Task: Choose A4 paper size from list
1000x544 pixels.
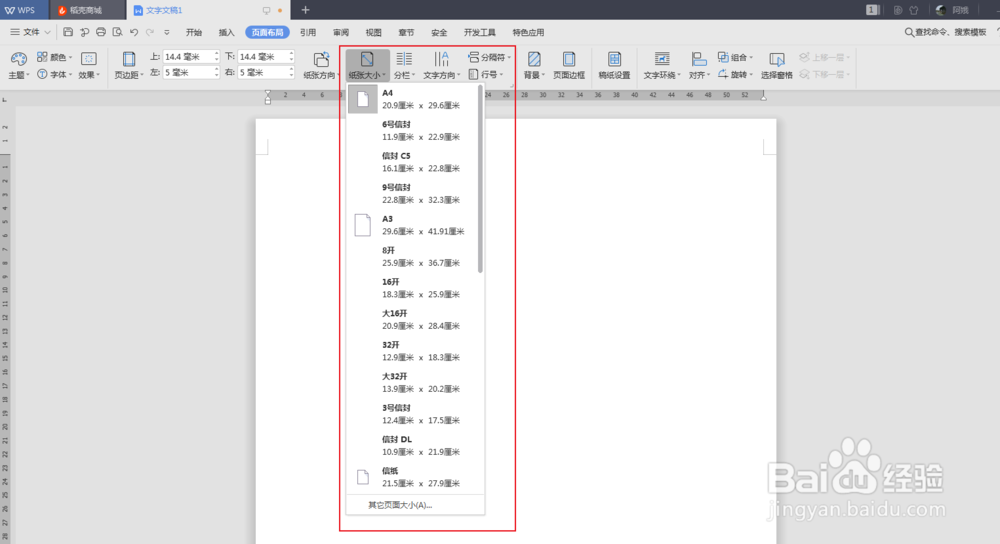Action: point(413,99)
